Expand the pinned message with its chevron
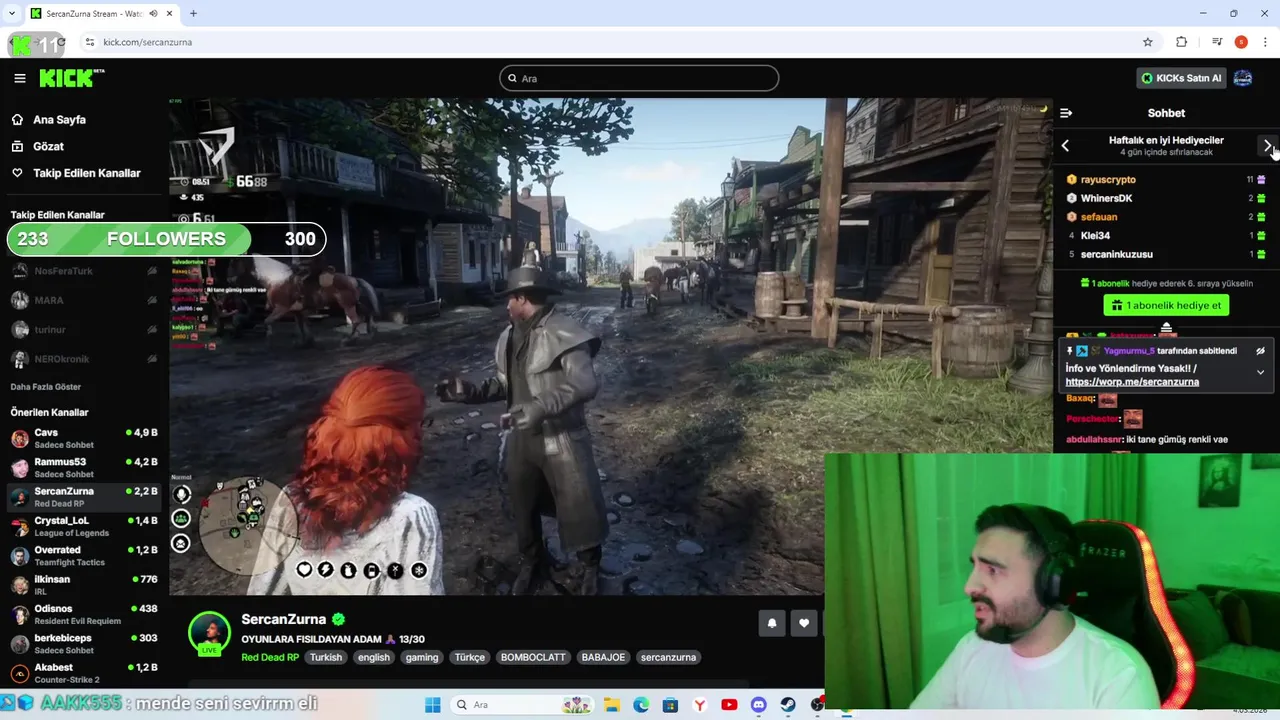The height and width of the screenshot is (720, 1280). 1260,372
